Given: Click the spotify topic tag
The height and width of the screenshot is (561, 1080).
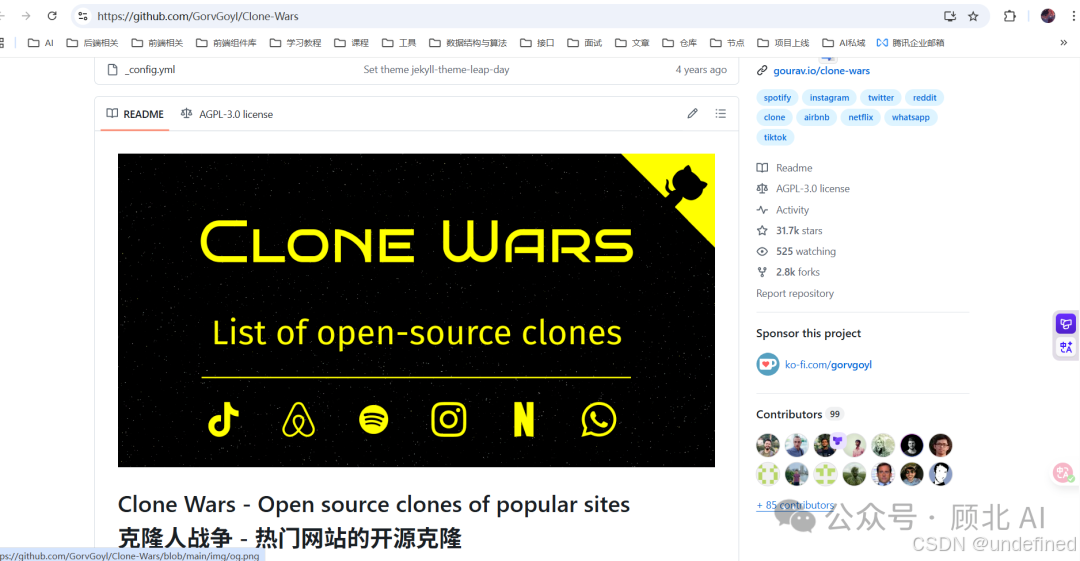Looking at the screenshot, I should [x=777, y=98].
